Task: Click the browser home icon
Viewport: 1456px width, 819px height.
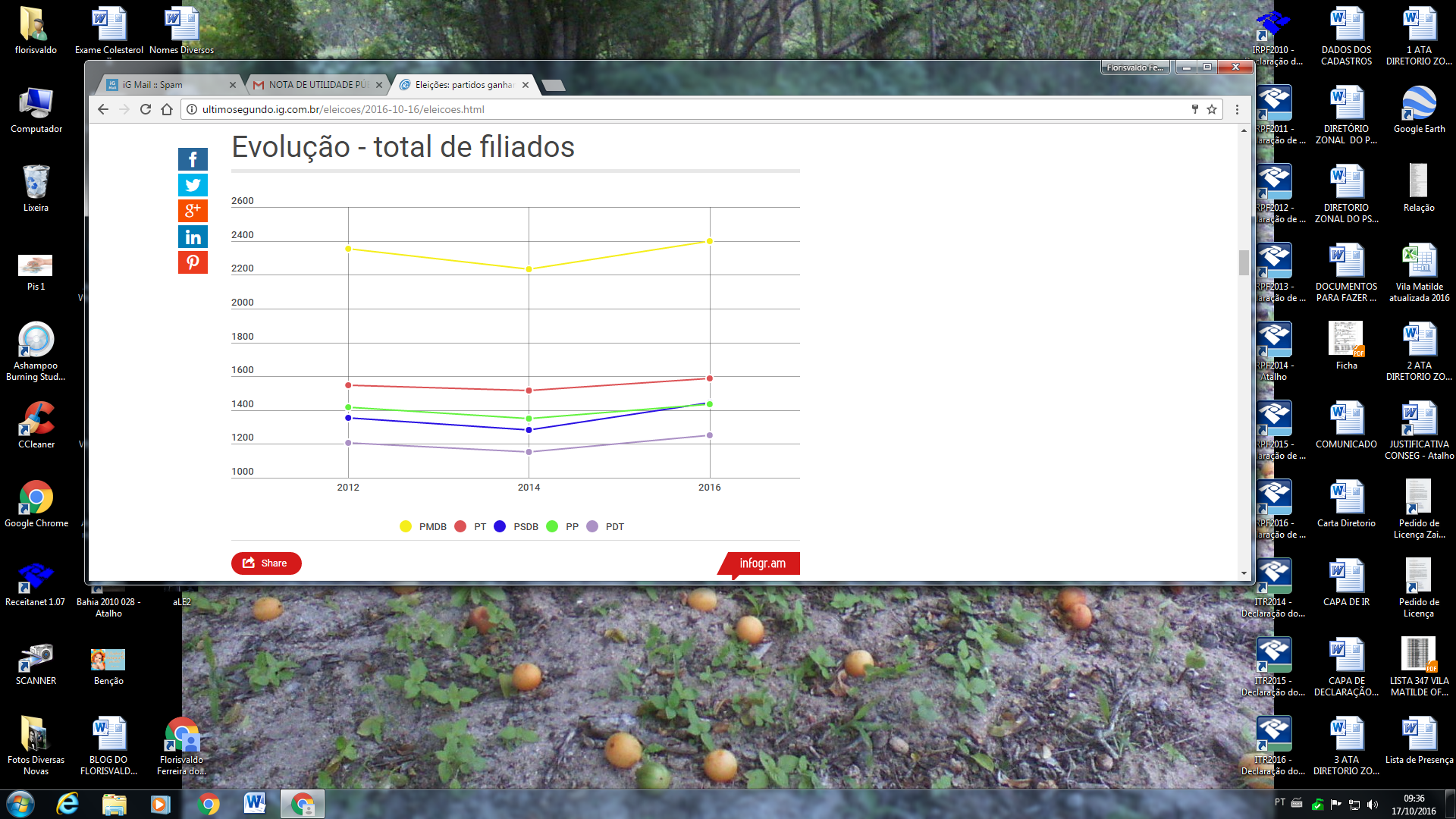Action: pos(167,109)
